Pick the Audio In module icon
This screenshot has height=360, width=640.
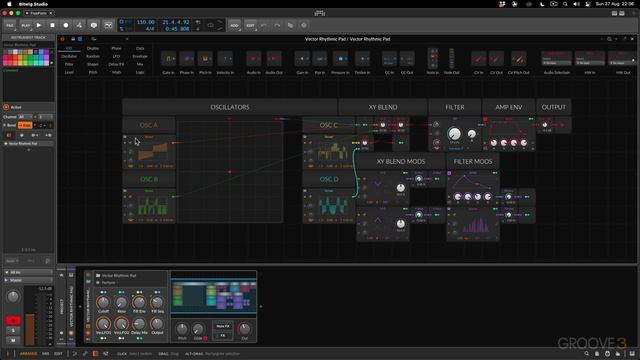tap(253, 59)
